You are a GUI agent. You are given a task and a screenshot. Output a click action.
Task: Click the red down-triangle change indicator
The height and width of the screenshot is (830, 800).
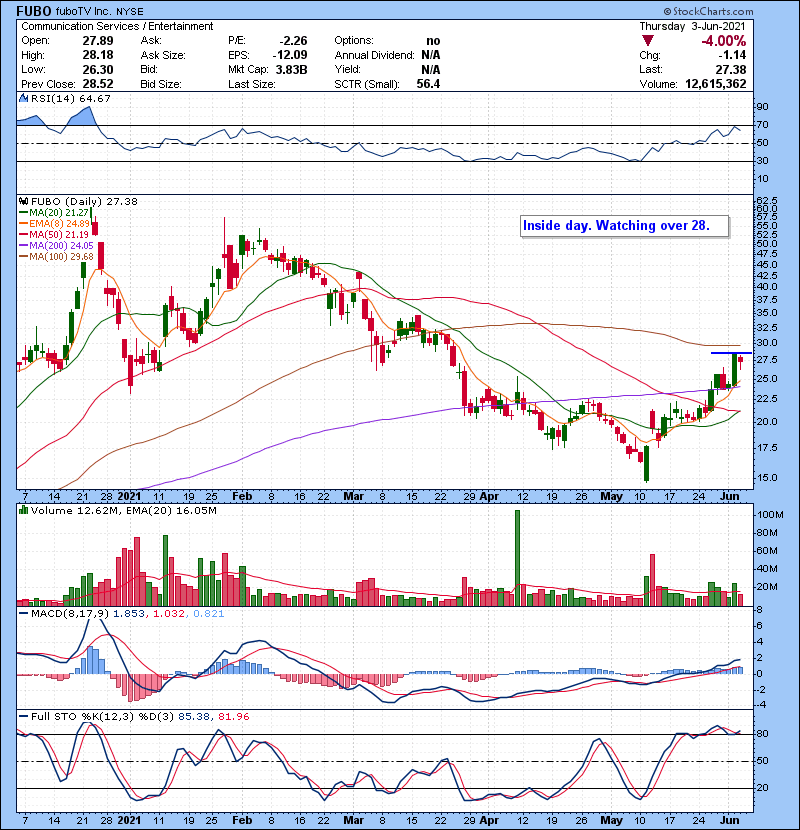click(647, 41)
